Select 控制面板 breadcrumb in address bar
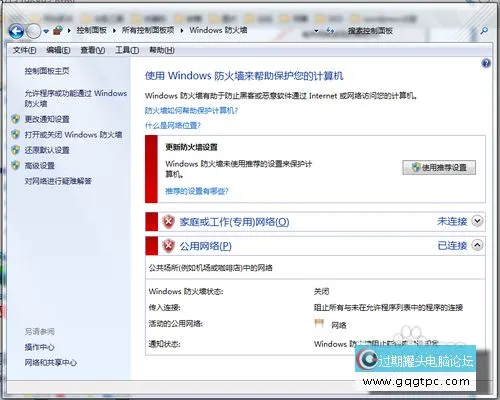 [91, 30]
